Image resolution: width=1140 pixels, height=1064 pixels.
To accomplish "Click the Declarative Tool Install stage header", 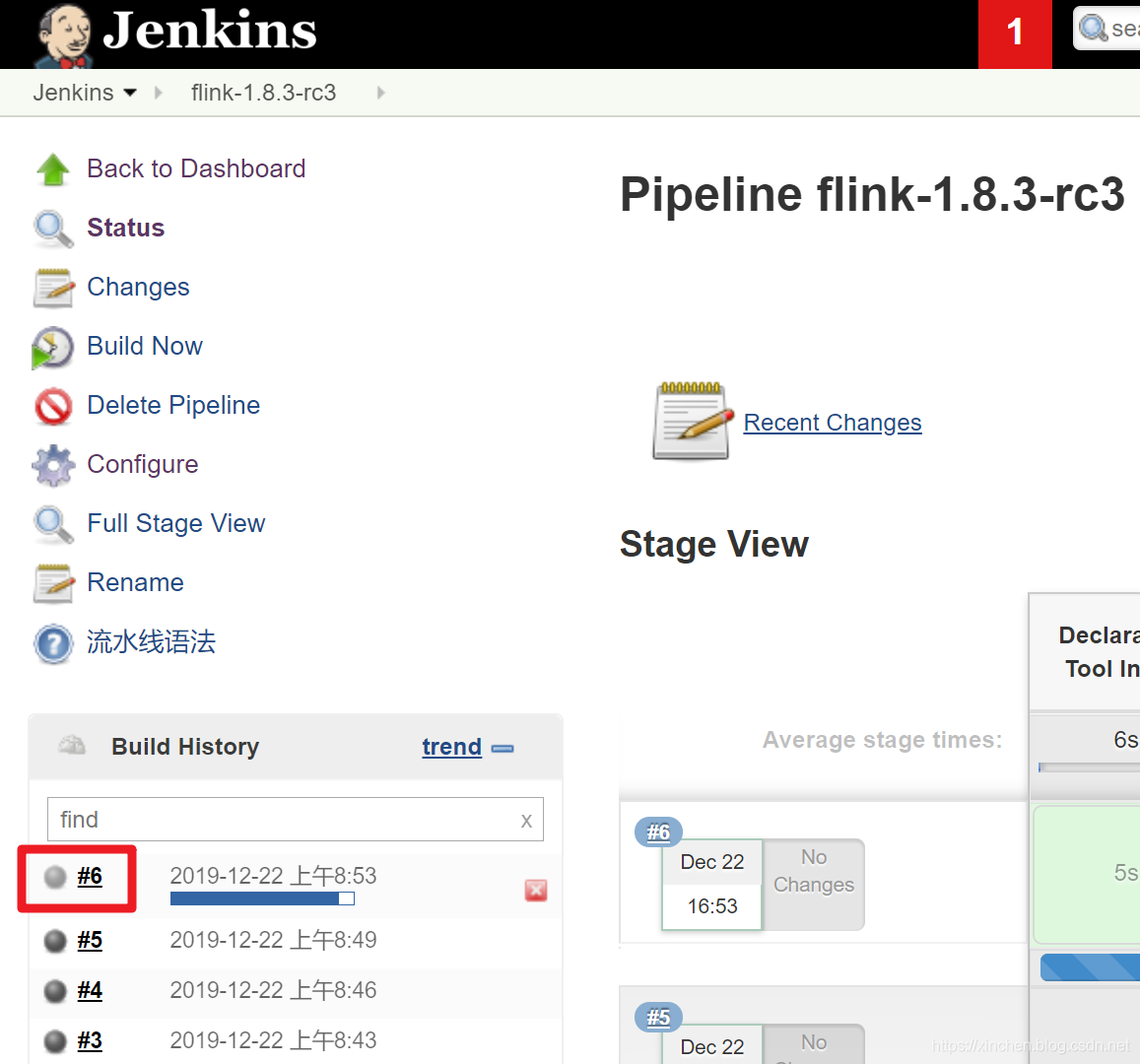I will tap(1086, 652).
